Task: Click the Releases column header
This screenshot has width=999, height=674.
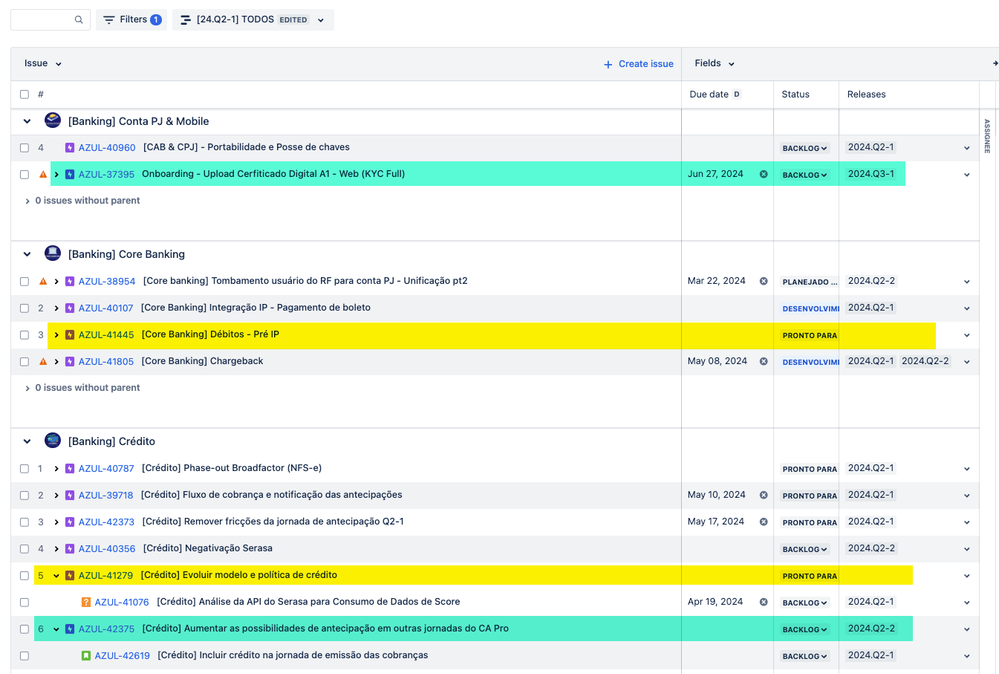Action: [x=866, y=94]
